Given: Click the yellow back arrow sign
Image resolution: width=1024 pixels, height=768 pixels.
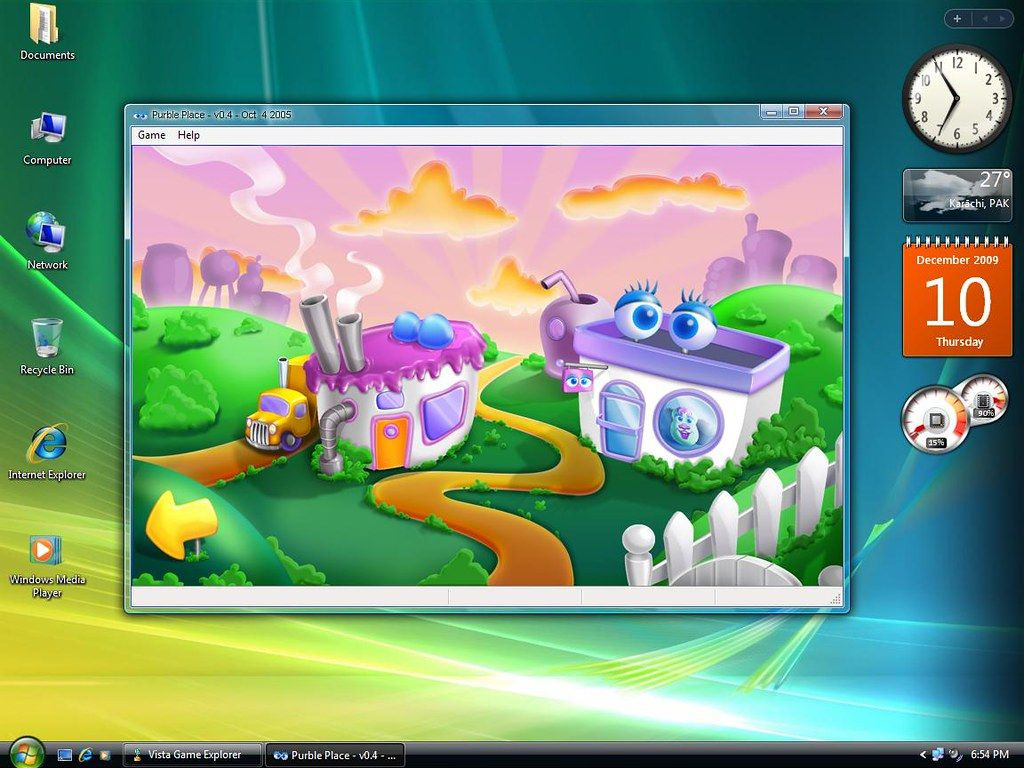Looking at the screenshot, I should point(180,524).
